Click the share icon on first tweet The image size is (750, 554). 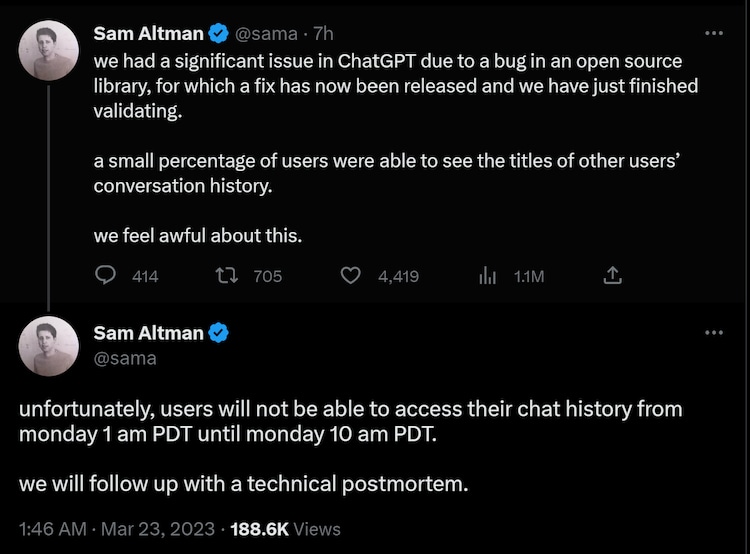click(614, 275)
